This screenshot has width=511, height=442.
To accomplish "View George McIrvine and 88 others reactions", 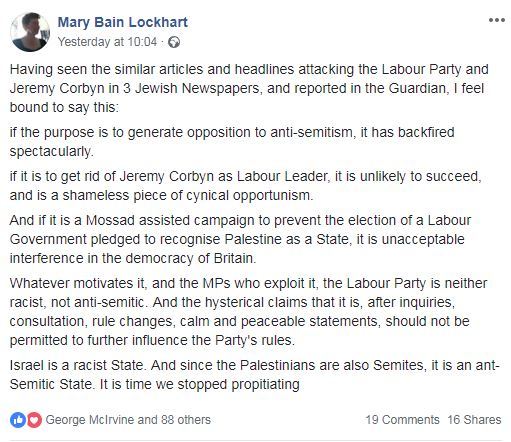I will point(128,420).
